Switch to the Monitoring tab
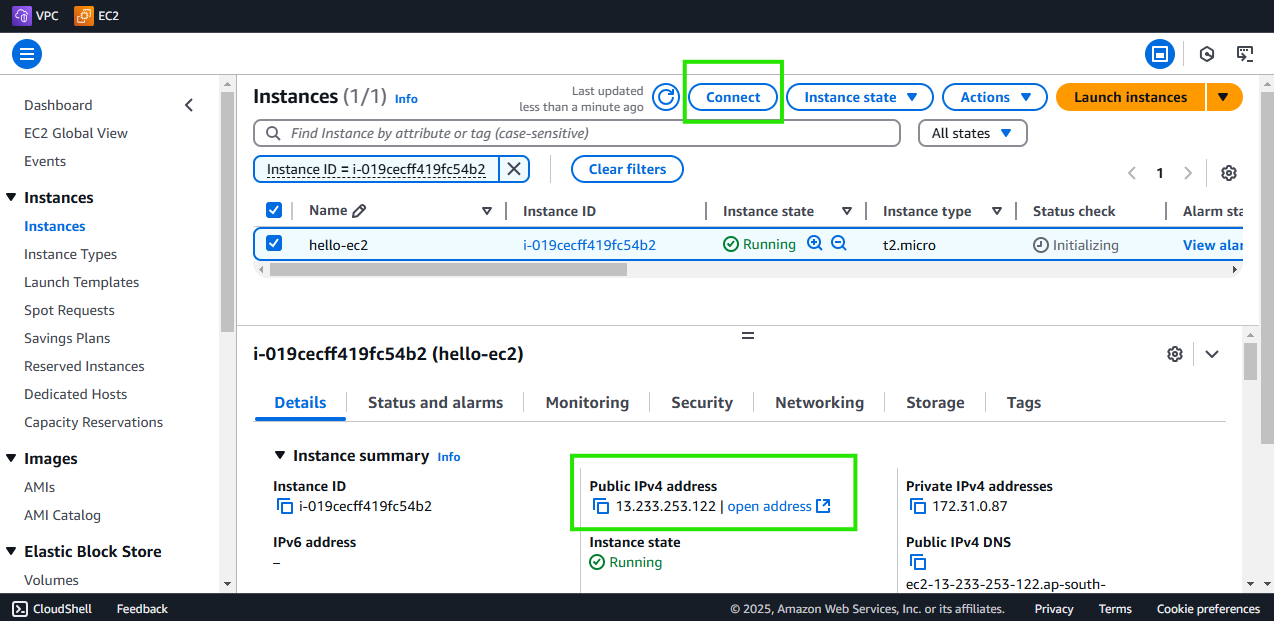Image resolution: width=1274 pixels, height=621 pixels. point(586,402)
